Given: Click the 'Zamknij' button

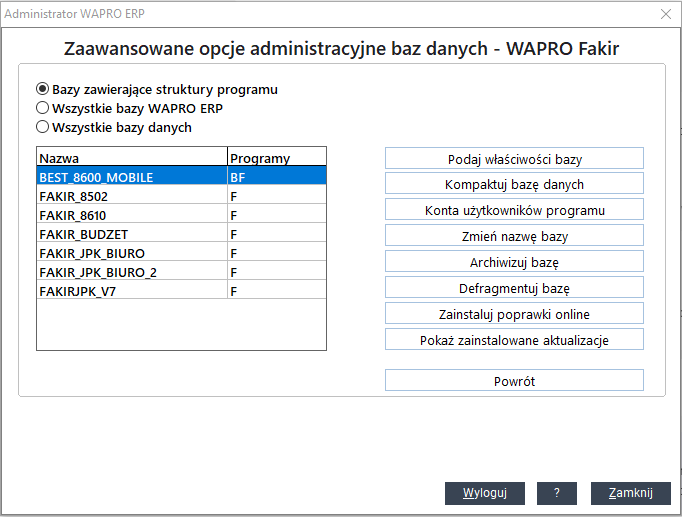Looking at the screenshot, I should click(x=631, y=493).
